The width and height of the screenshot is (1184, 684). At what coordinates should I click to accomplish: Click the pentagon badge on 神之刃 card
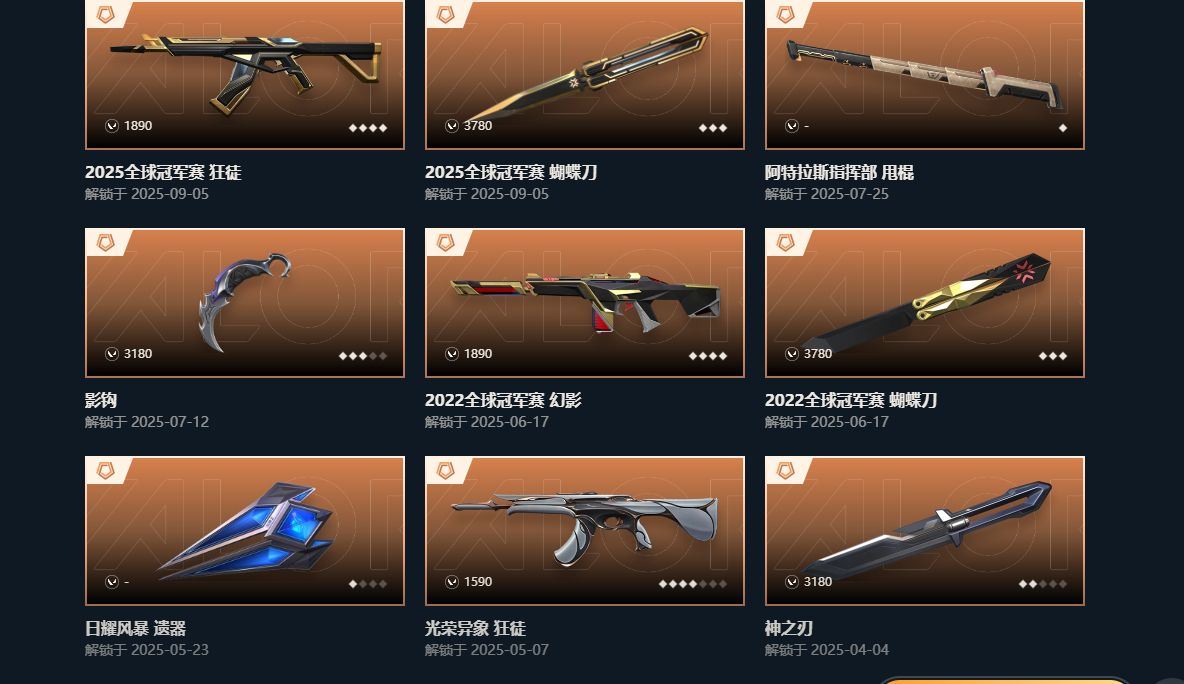(785, 471)
